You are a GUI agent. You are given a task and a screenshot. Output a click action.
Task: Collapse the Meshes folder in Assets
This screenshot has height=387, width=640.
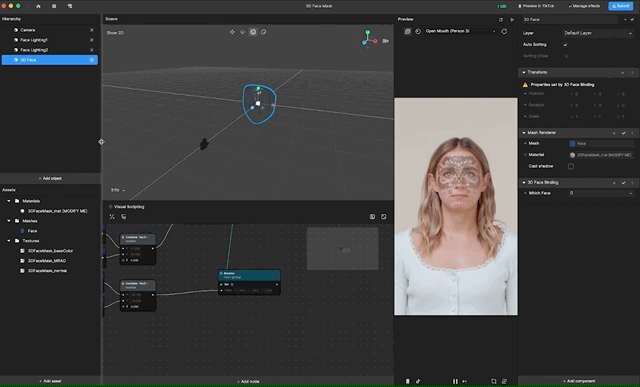9,221
